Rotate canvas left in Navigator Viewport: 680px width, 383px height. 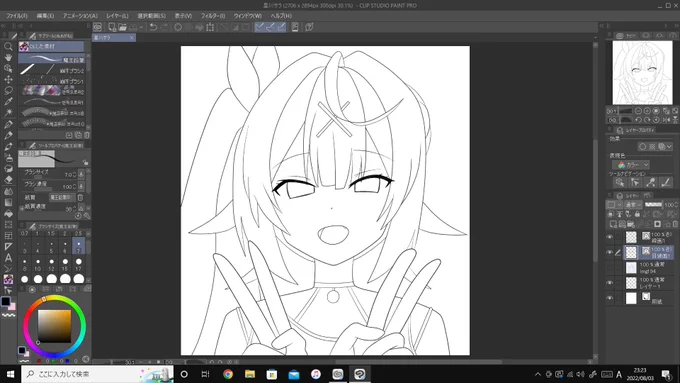[x=638, y=120]
